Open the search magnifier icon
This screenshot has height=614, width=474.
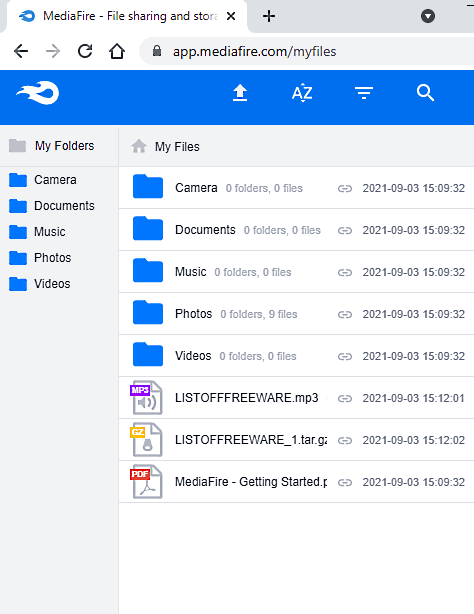tap(425, 93)
